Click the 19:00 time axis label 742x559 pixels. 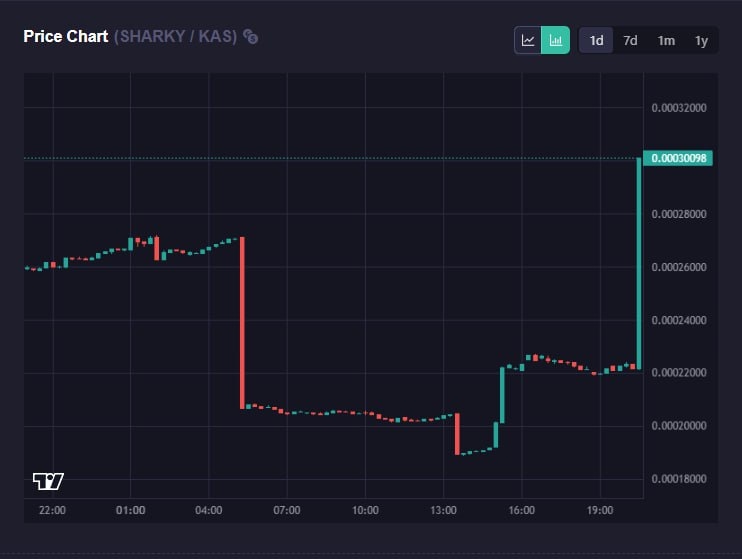click(600, 510)
